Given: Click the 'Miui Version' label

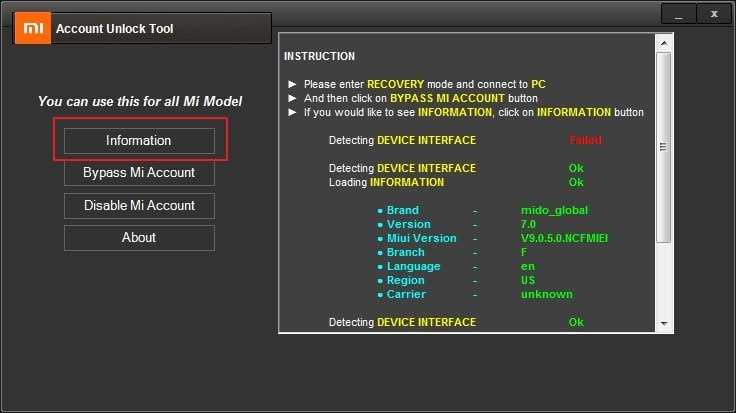Looking at the screenshot, I should [422, 238].
